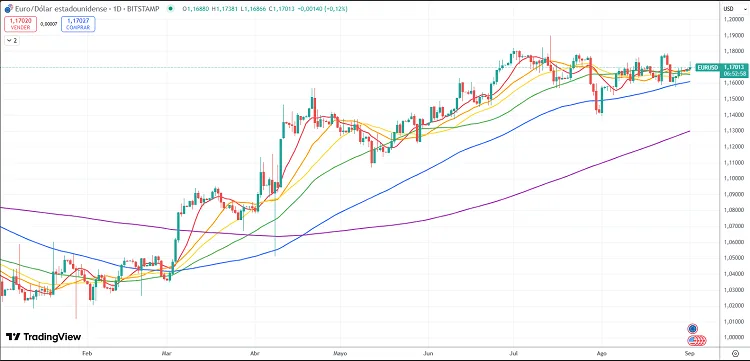Click the 0,00007 spread value
The height and width of the screenshot is (361, 750).
[48, 24]
